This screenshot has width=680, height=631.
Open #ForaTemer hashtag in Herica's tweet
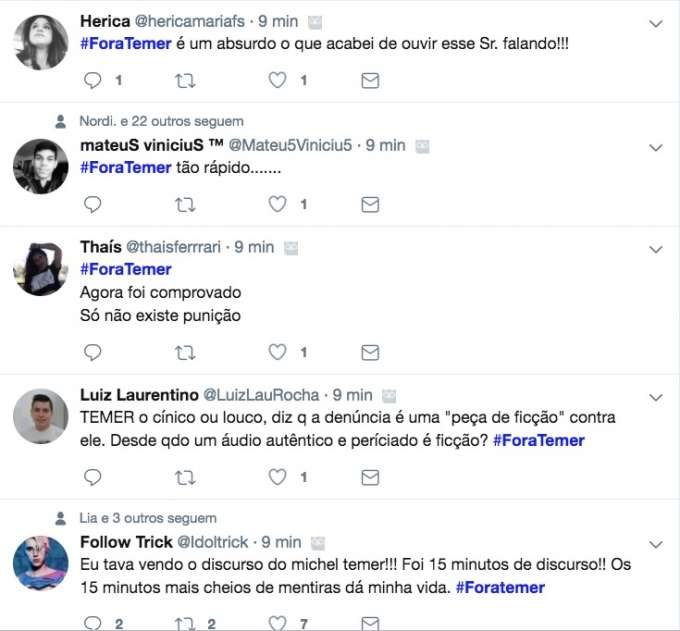126,43
